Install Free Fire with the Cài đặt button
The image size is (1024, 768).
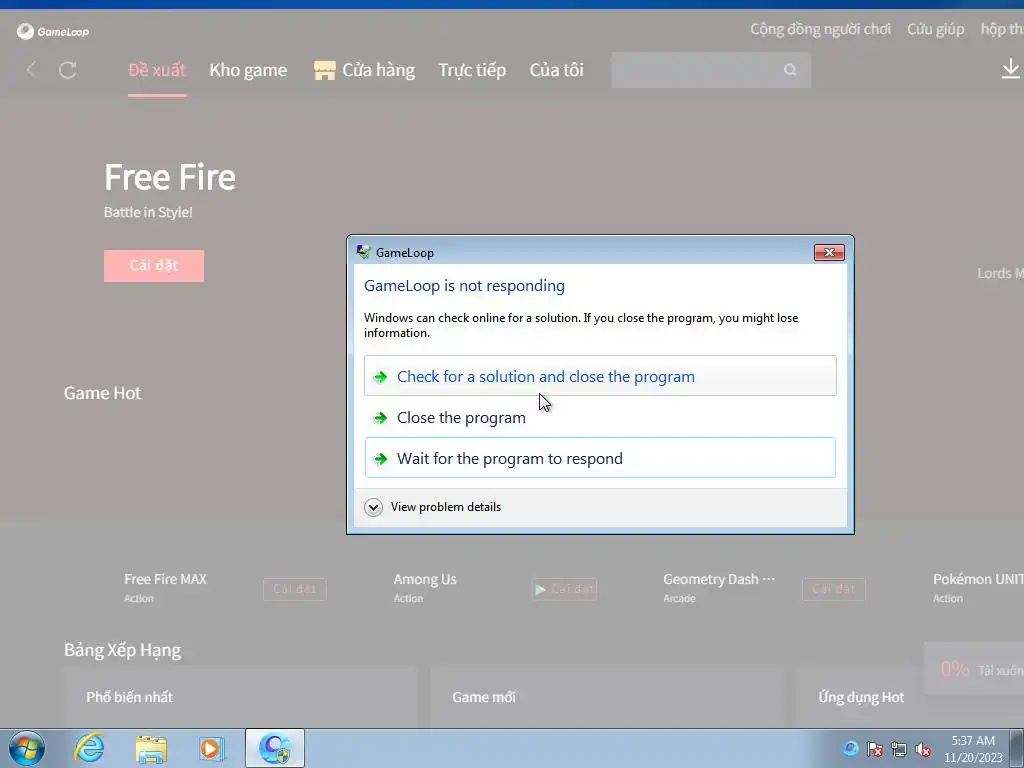click(x=153, y=266)
